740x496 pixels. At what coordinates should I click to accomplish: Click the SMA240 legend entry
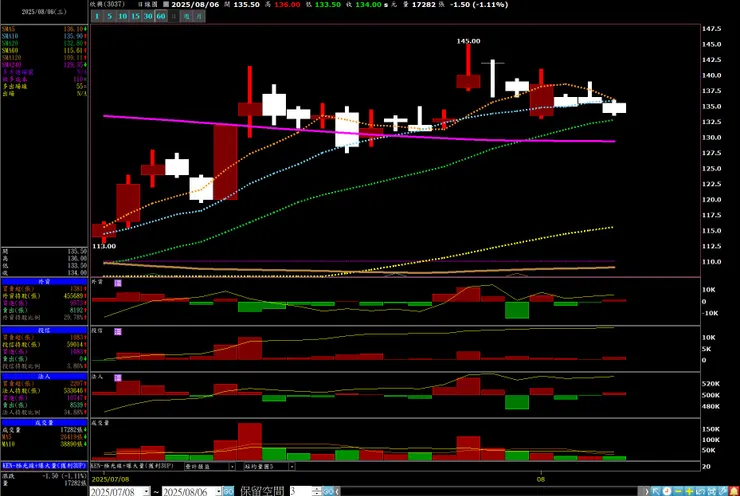click(x=44, y=65)
